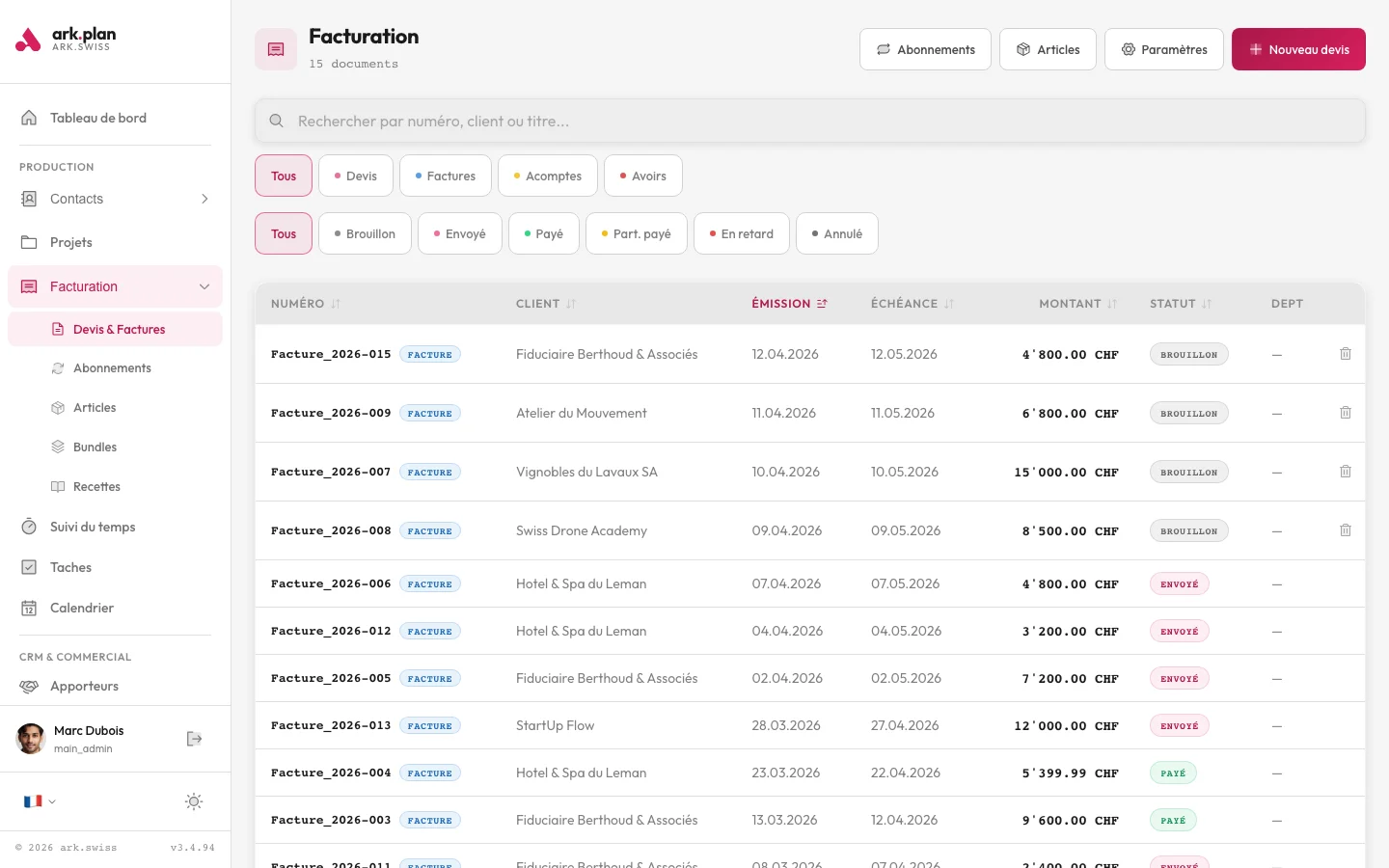
Task: Switch to the Acomptes document filter
Action: pyautogui.click(x=547, y=176)
